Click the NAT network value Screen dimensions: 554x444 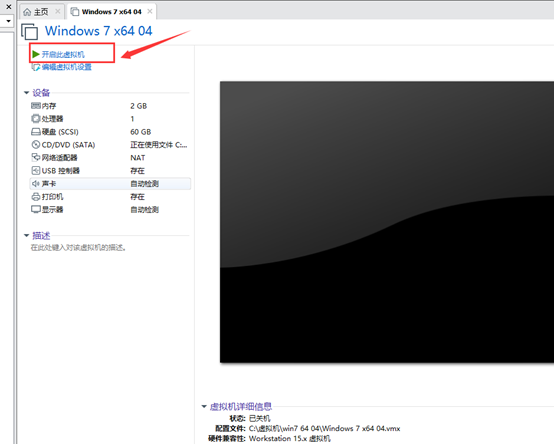pyautogui.click(x=137, y=158)
